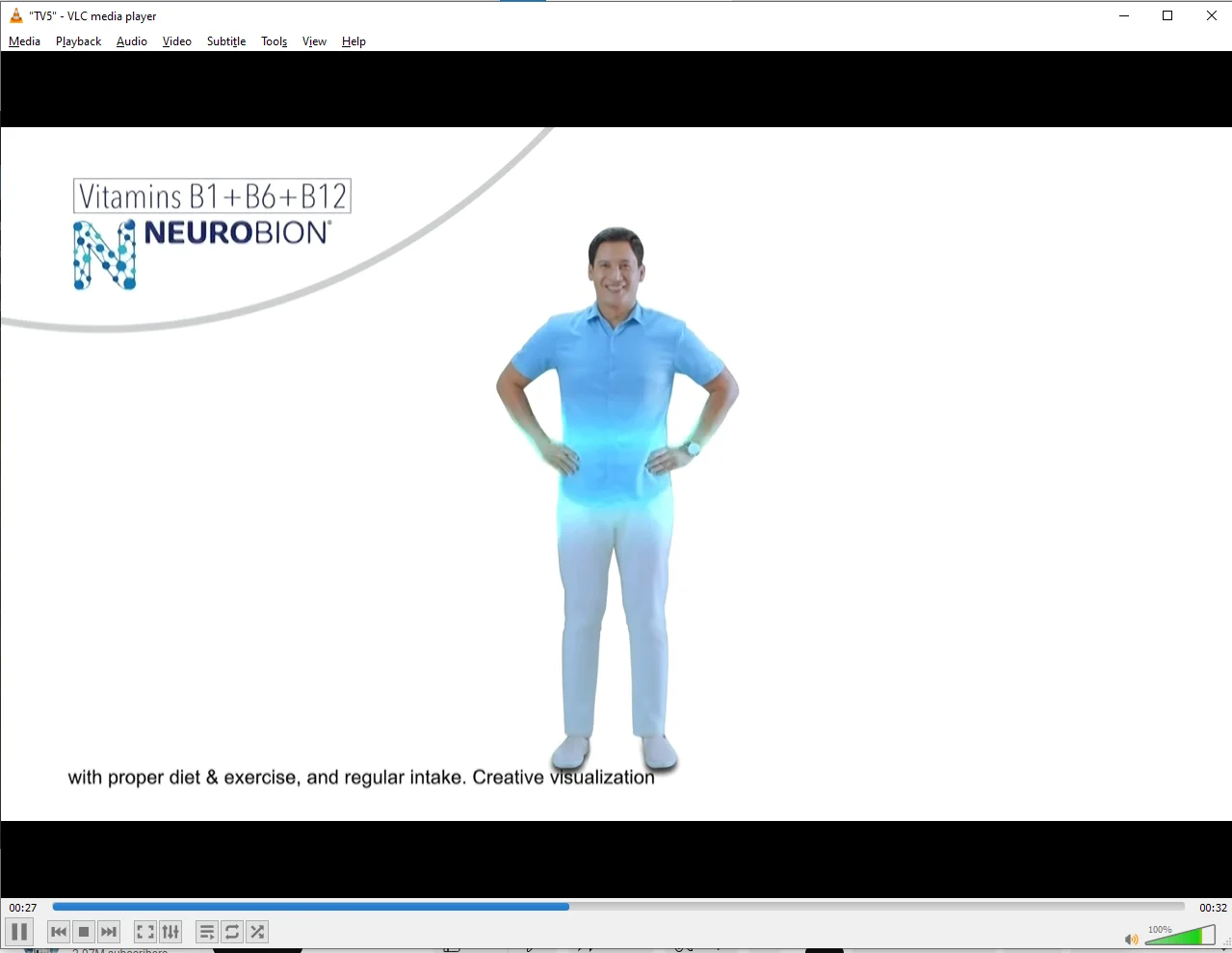
Task: Close the VLC media player window
Action: [x=1211, y=15]
